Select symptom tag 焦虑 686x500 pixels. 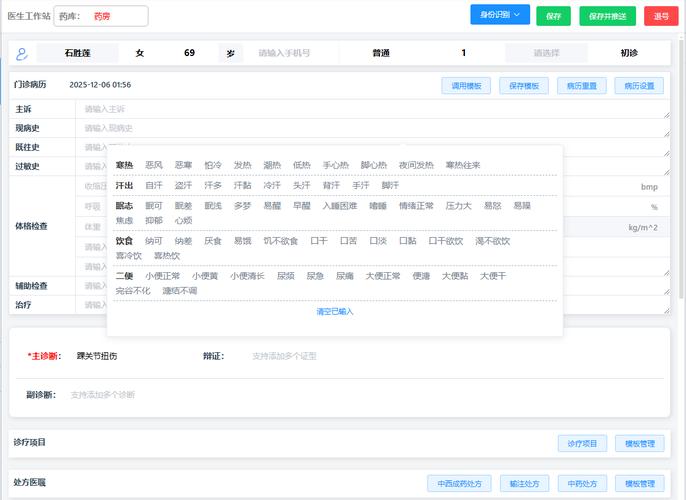pos(124,220)
